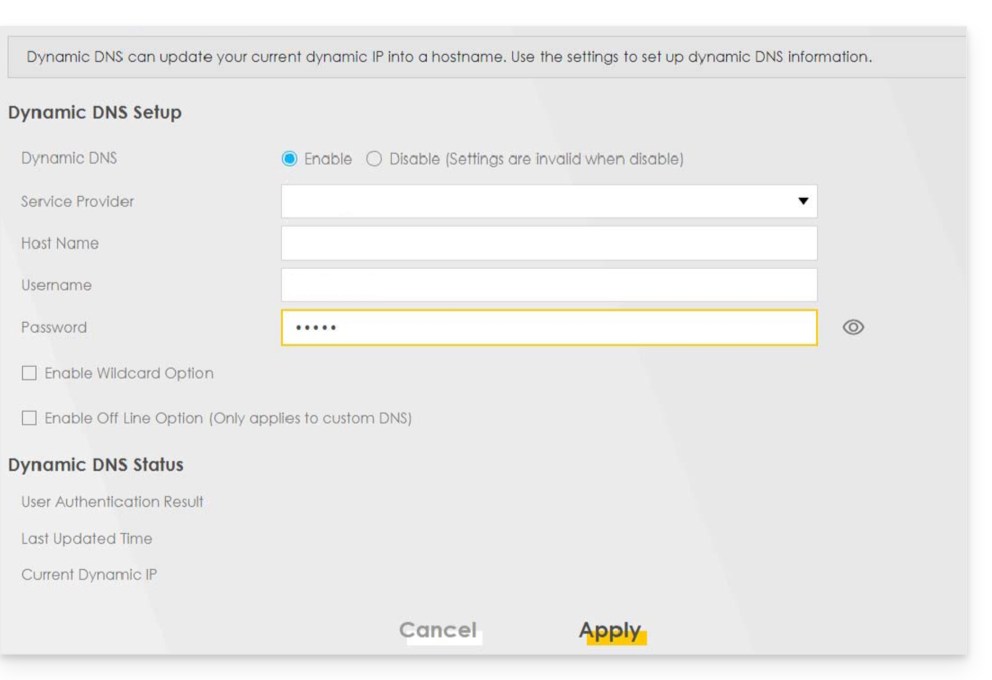
Task: Focus the Host Name input field
Action: (x=549, y=243)
